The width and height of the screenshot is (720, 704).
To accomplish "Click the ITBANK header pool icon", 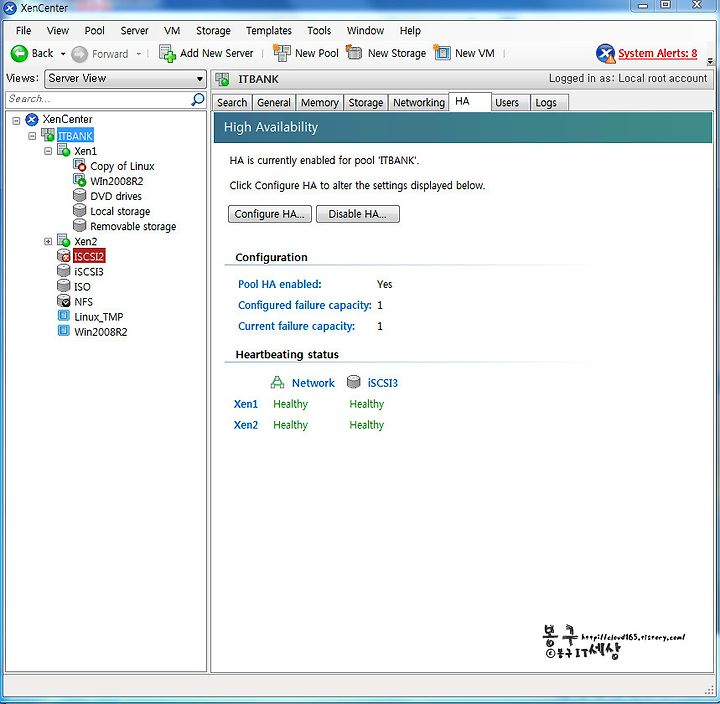I will 222,79.
